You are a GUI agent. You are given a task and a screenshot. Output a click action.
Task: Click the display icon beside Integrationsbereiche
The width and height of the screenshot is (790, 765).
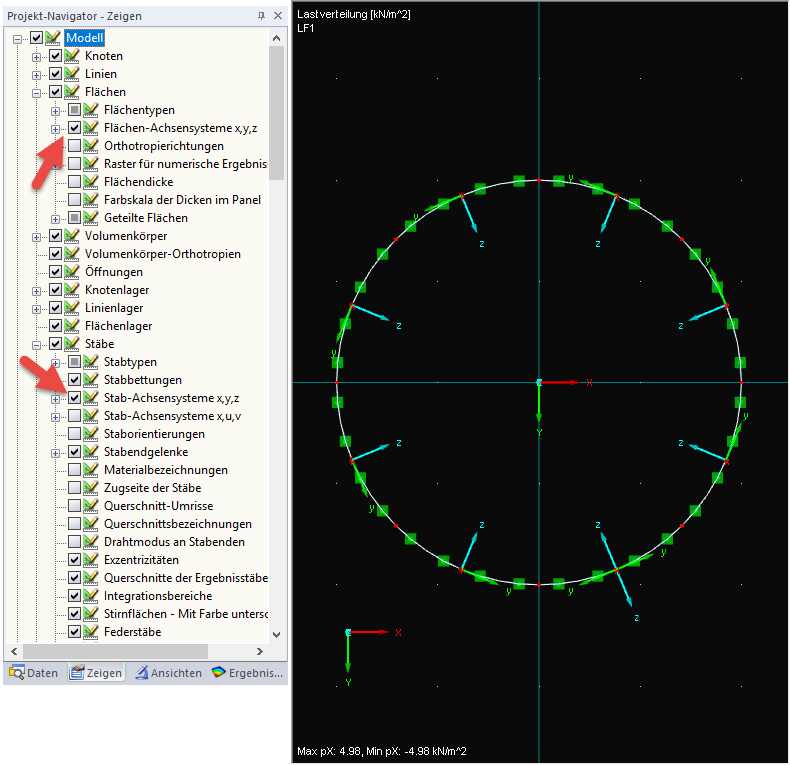point(91,596)
